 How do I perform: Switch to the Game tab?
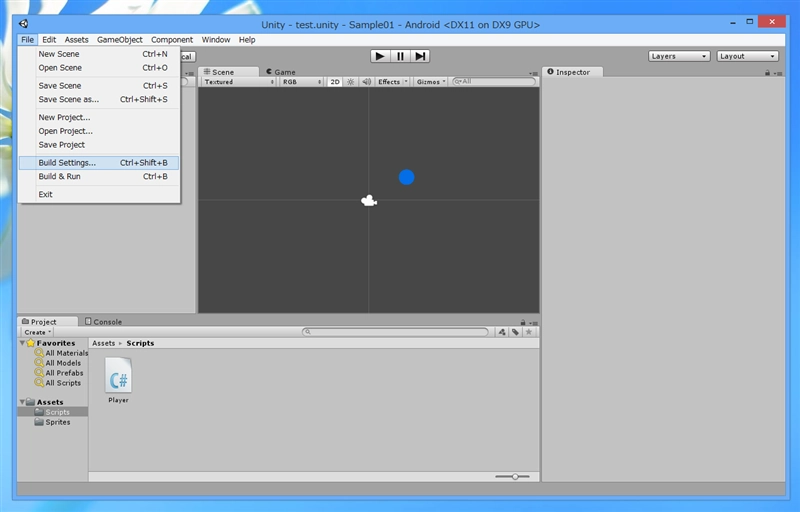point(281,72)
